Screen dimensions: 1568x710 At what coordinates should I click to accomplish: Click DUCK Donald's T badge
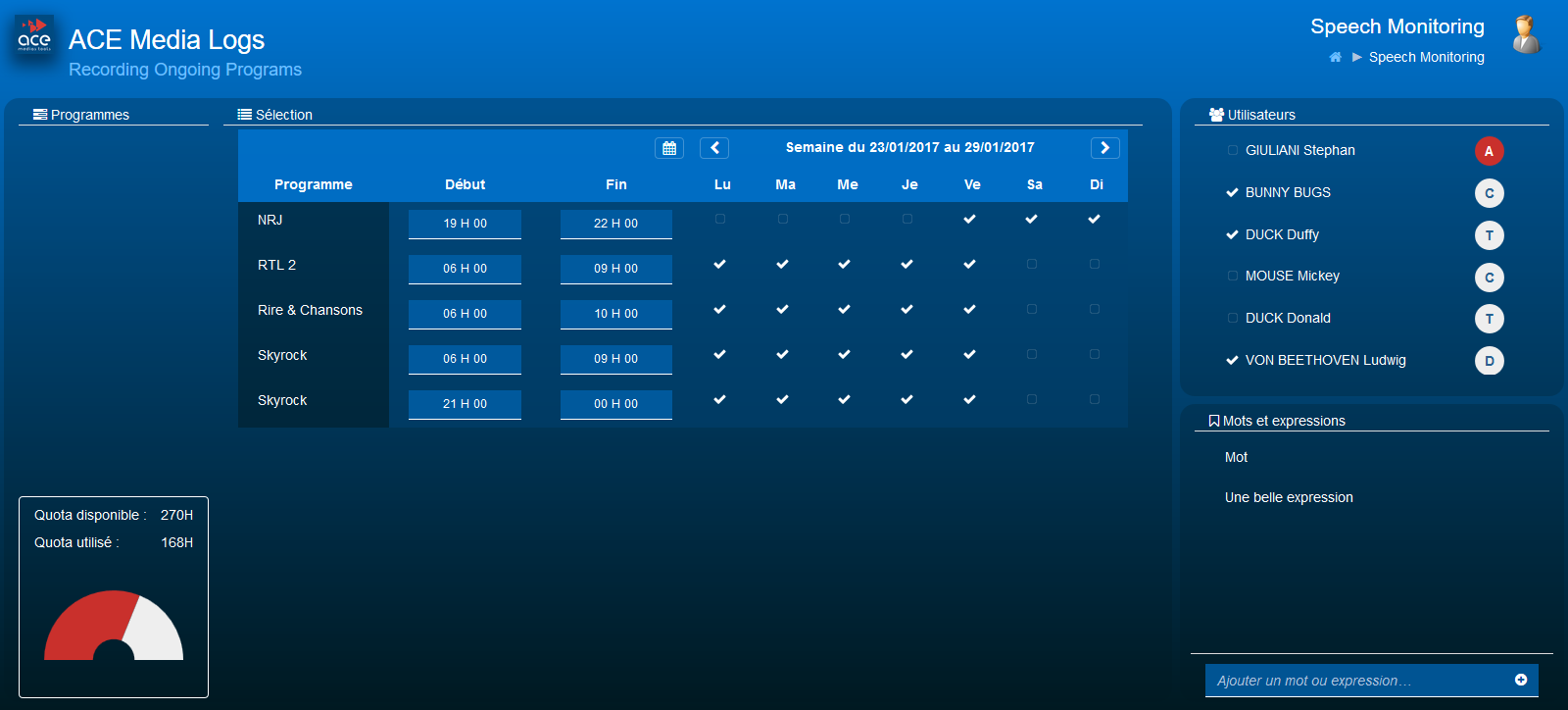tap(1490, 319)
